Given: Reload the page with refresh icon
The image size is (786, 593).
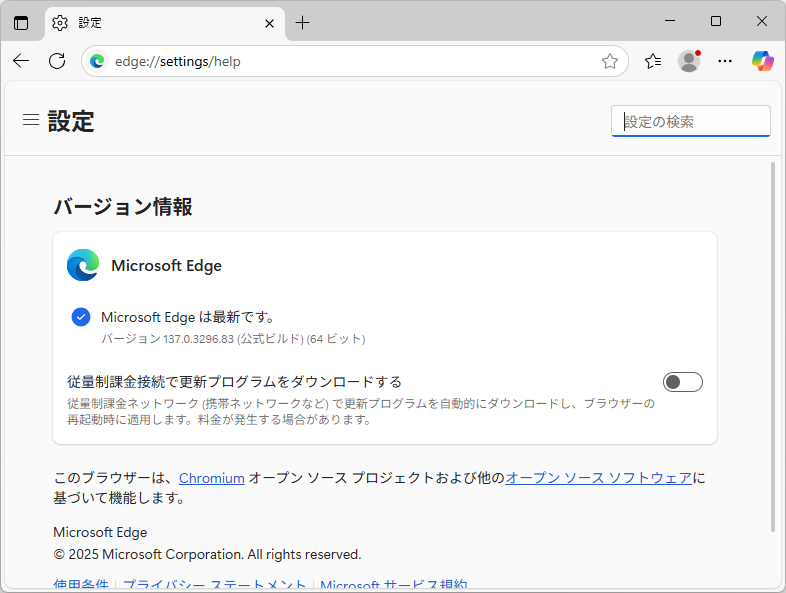Looking at the screenshot, I should [x=57, y=61].
